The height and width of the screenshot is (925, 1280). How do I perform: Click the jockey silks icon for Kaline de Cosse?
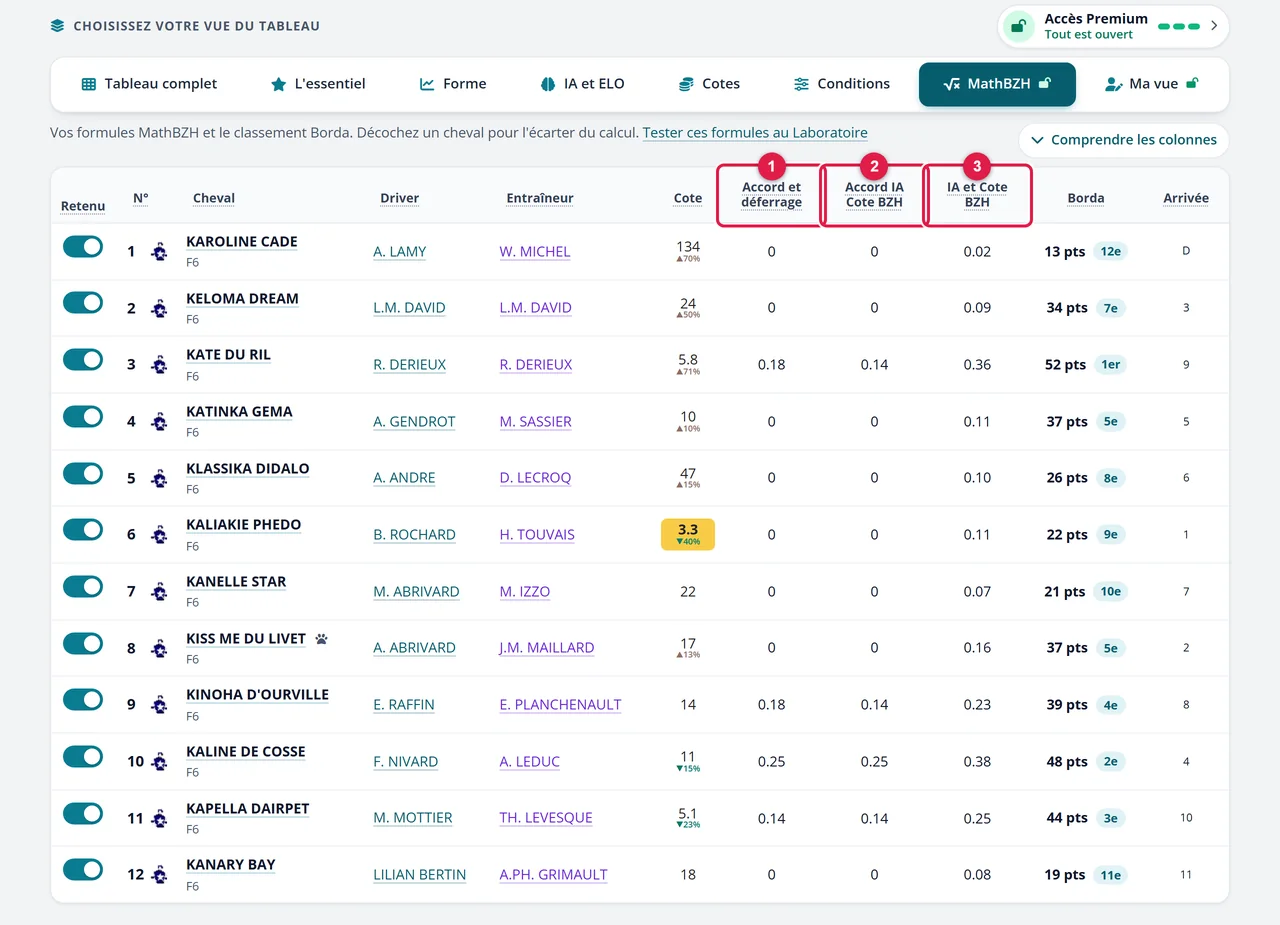tap(159, 761)
